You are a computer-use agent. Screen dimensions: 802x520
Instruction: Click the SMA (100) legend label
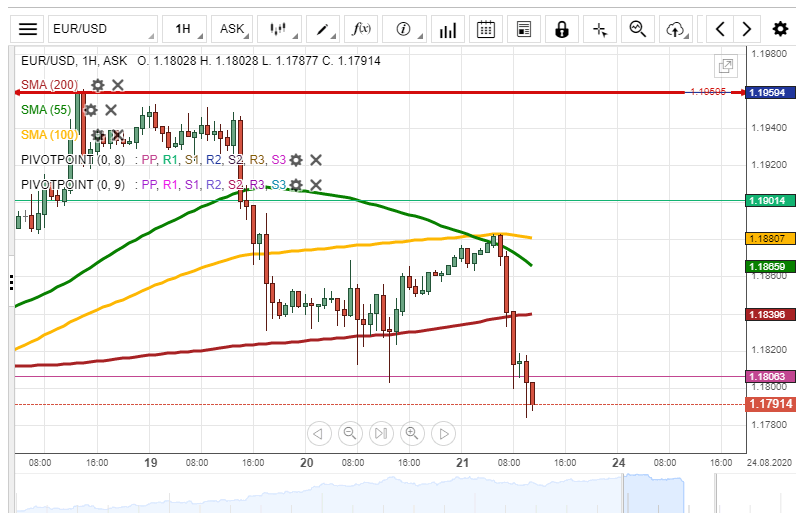coord(50,135)
